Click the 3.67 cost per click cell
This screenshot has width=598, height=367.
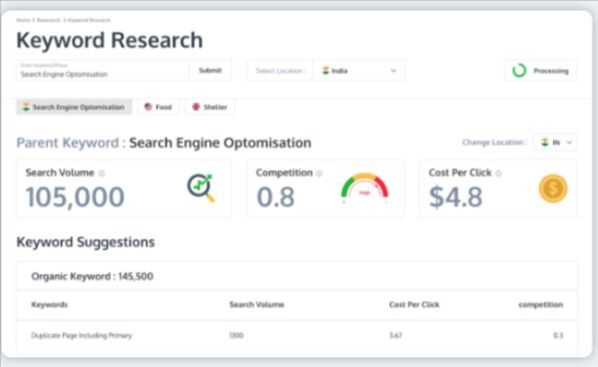click(x=395, y=335)
